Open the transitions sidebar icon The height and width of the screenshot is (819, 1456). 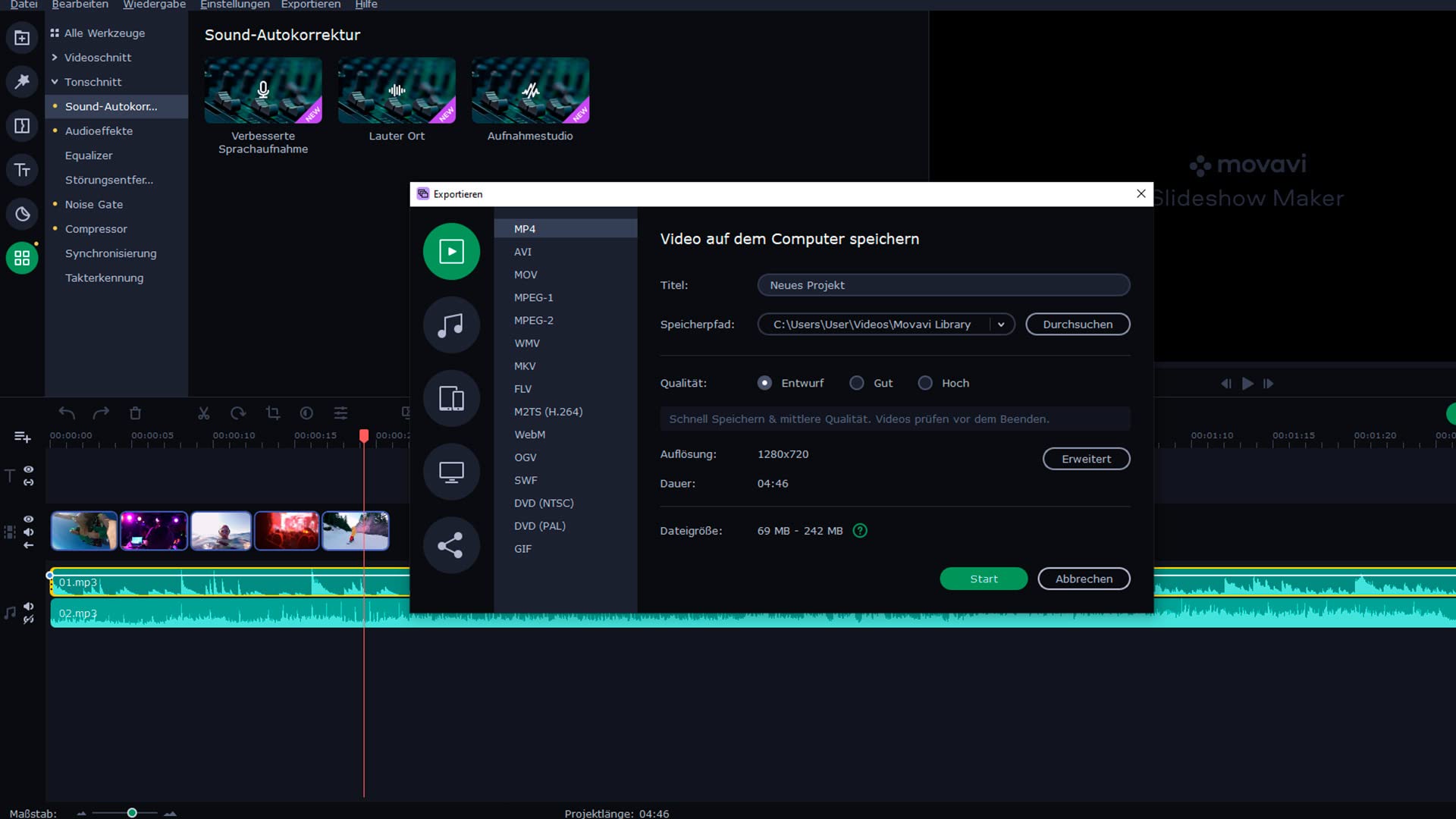[x=22, y=126]
